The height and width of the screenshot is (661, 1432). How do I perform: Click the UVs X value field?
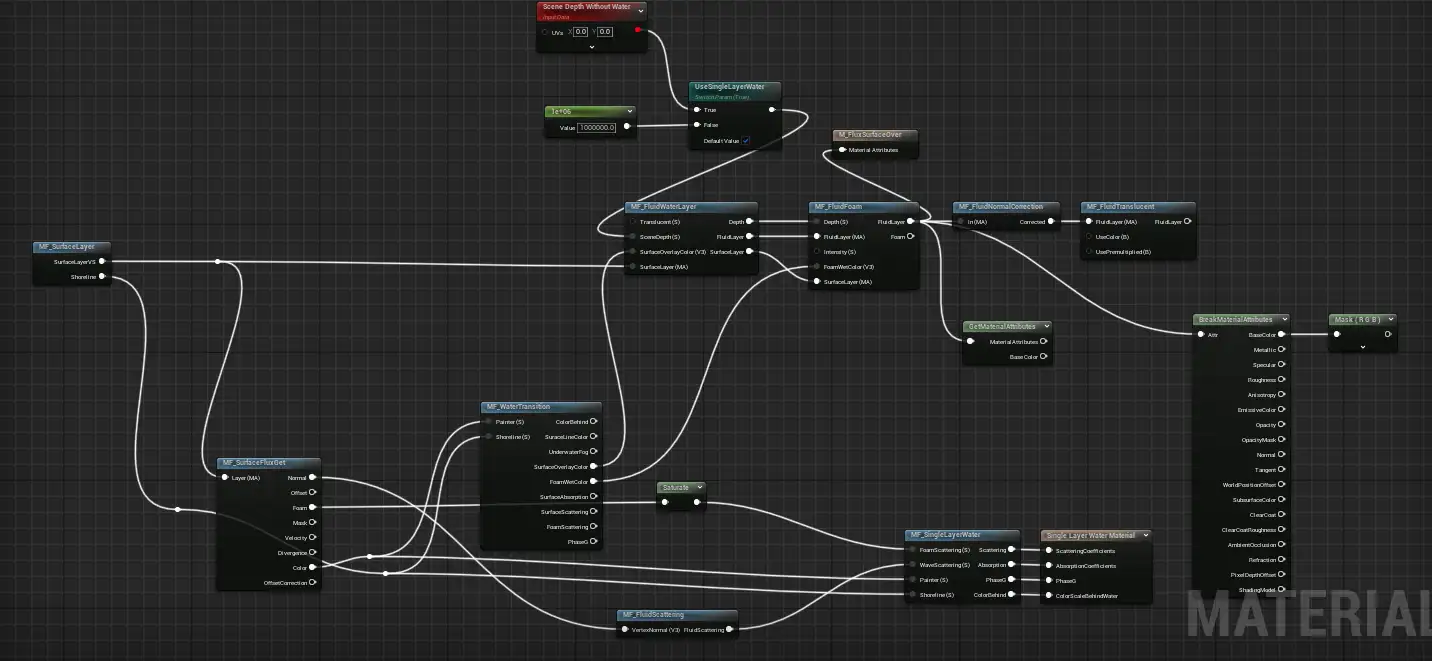[580, 32]
